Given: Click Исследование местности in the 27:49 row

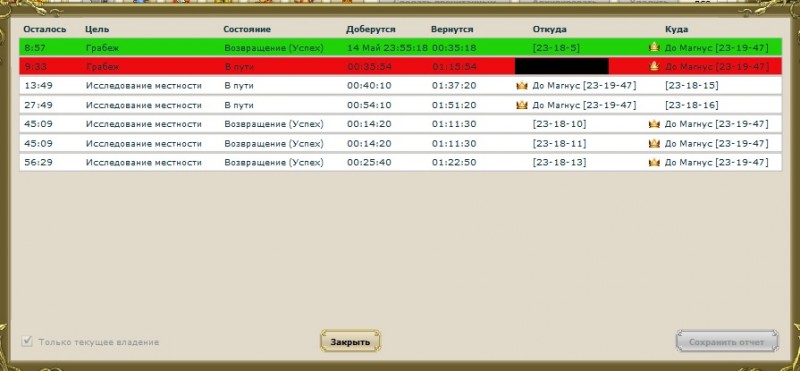Looking at the screenshot, I should pos(144,105).
